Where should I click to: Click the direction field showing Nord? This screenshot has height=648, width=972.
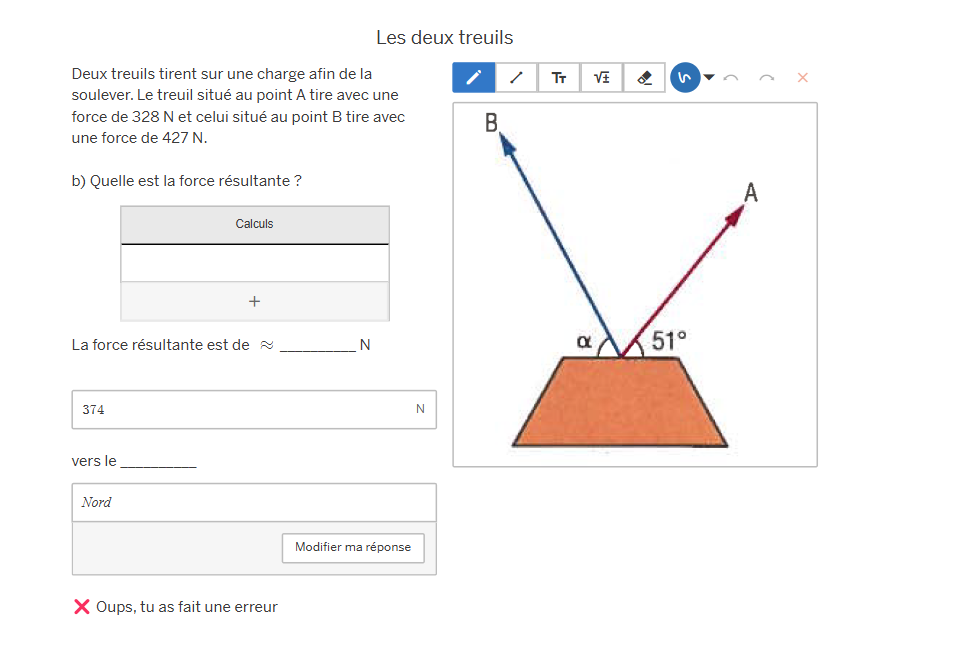[254, 503]
